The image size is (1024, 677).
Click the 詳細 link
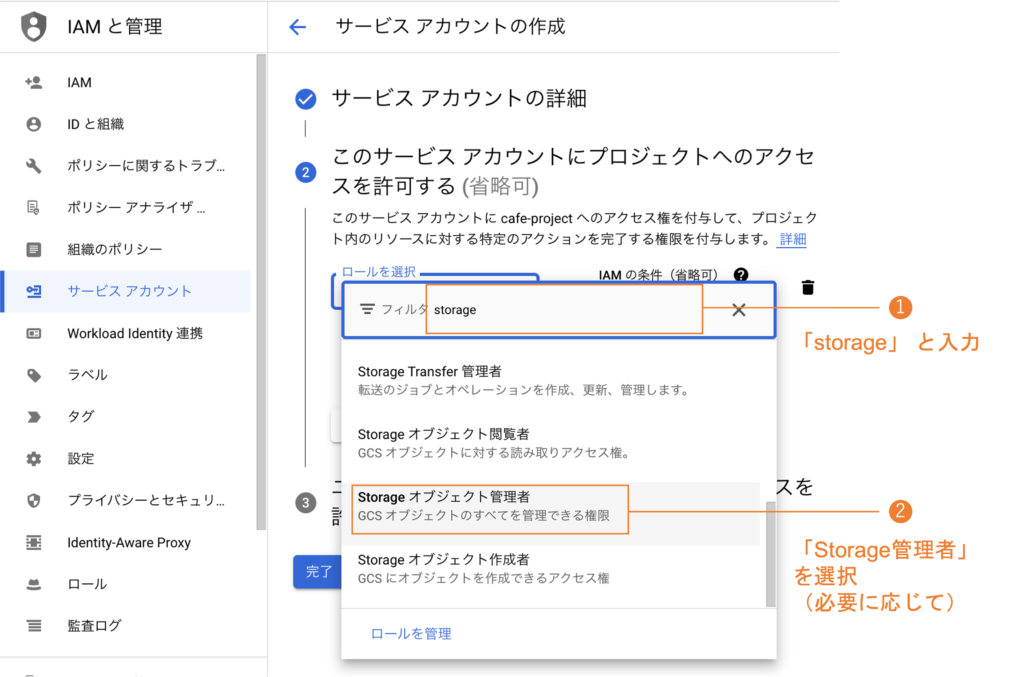pyautogui.click(x=793, y=240)
